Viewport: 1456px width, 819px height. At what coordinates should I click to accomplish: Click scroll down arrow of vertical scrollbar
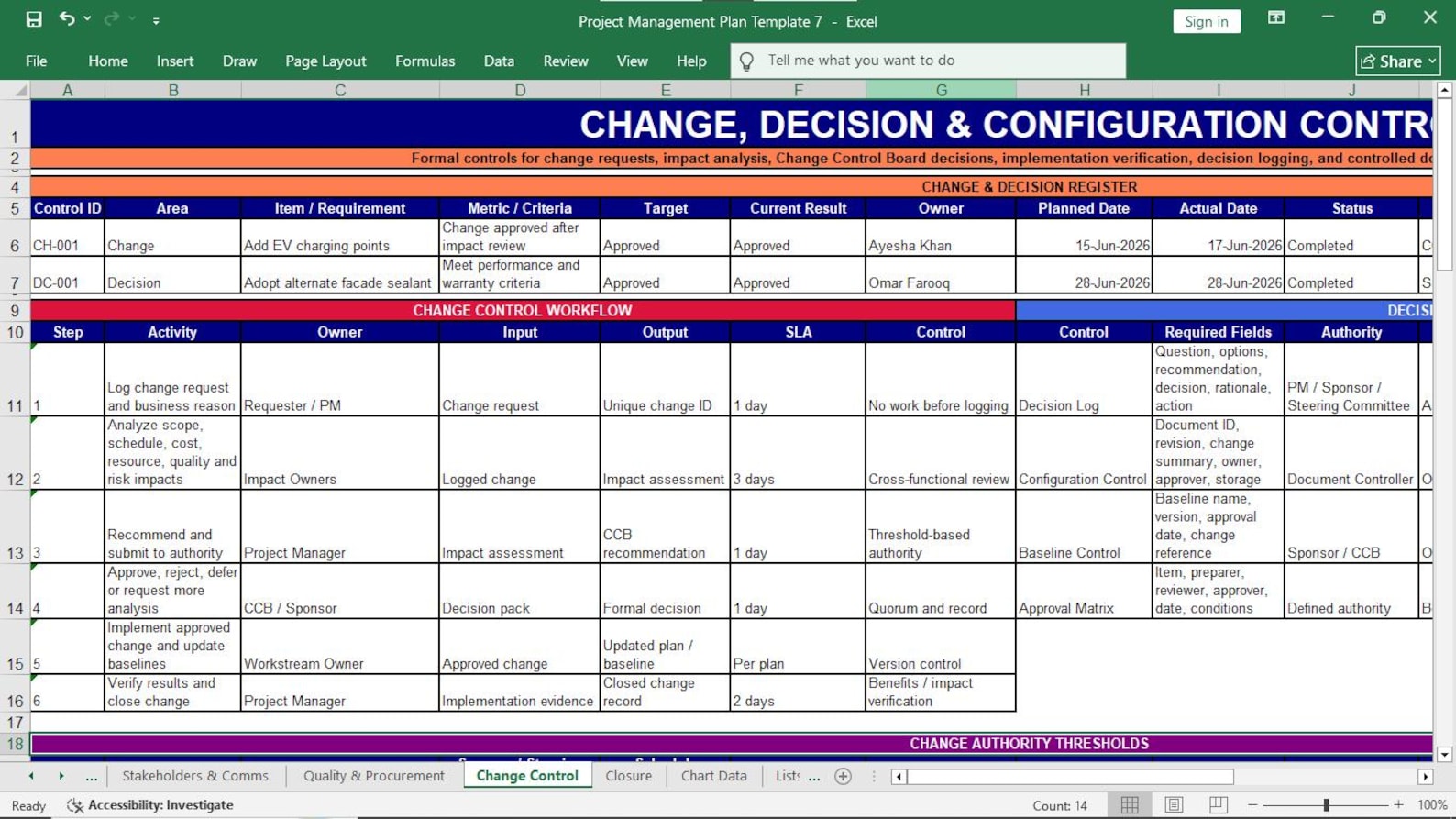point(1444,755)
